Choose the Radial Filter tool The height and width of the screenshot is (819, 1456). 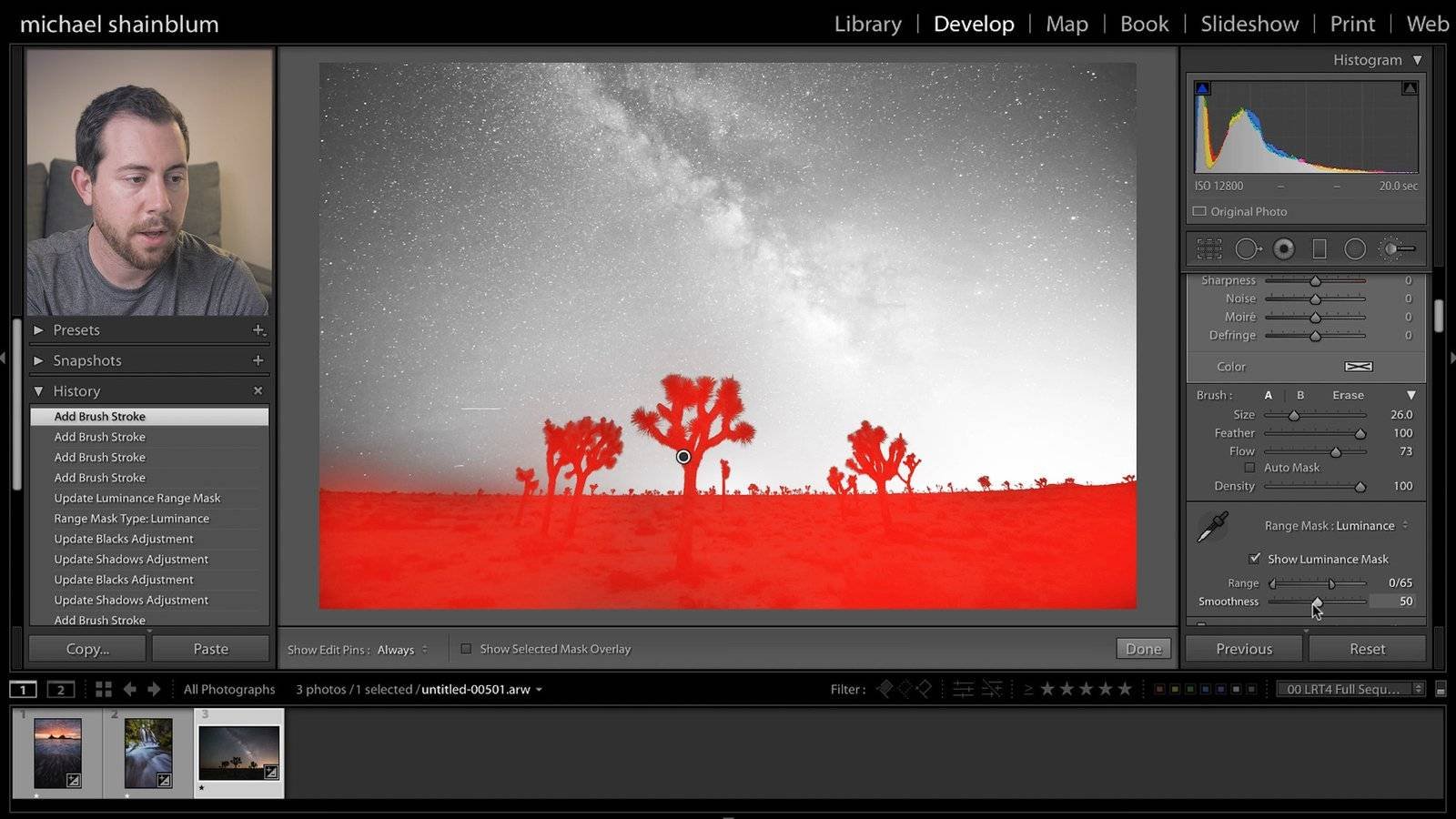click(x=1355, y=248)
